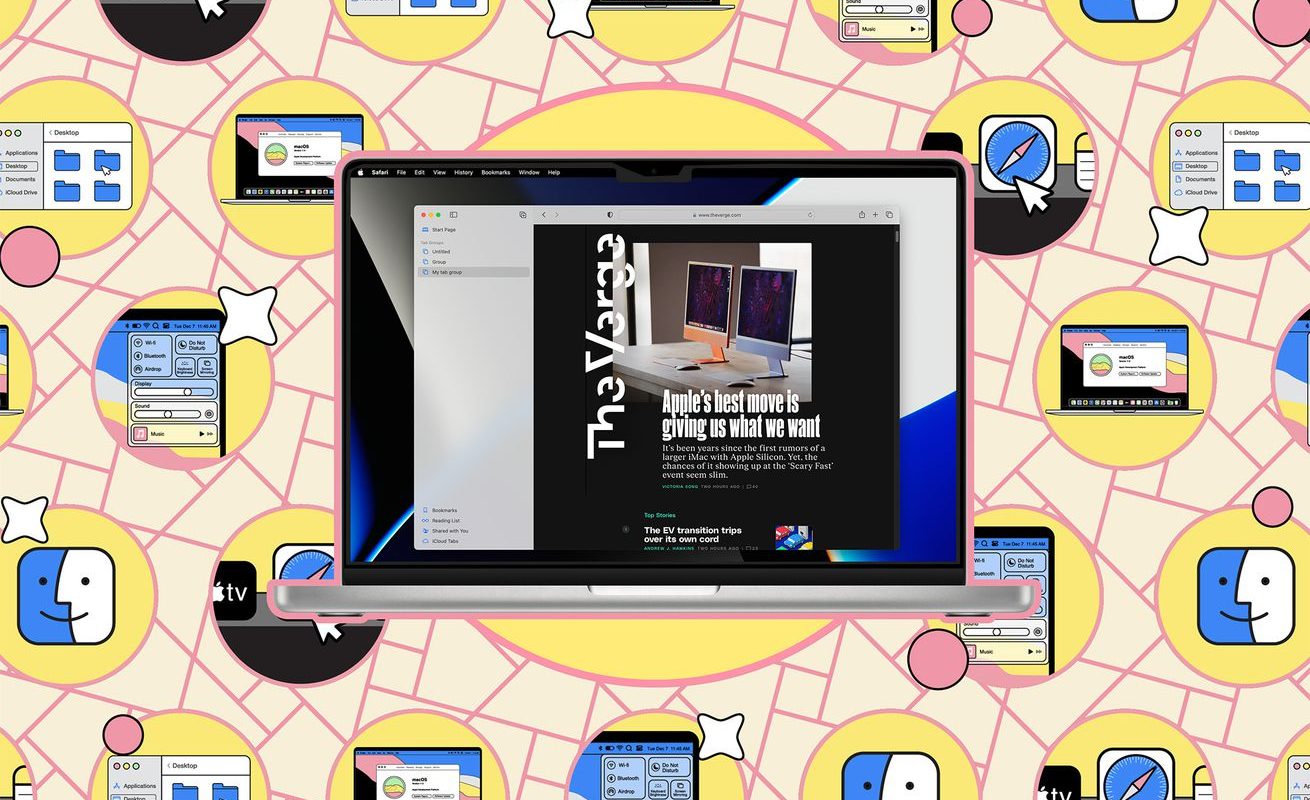Screen dimensions: 1310x800
Task: Click the Top Stories heading
Action: pos(659,515)
